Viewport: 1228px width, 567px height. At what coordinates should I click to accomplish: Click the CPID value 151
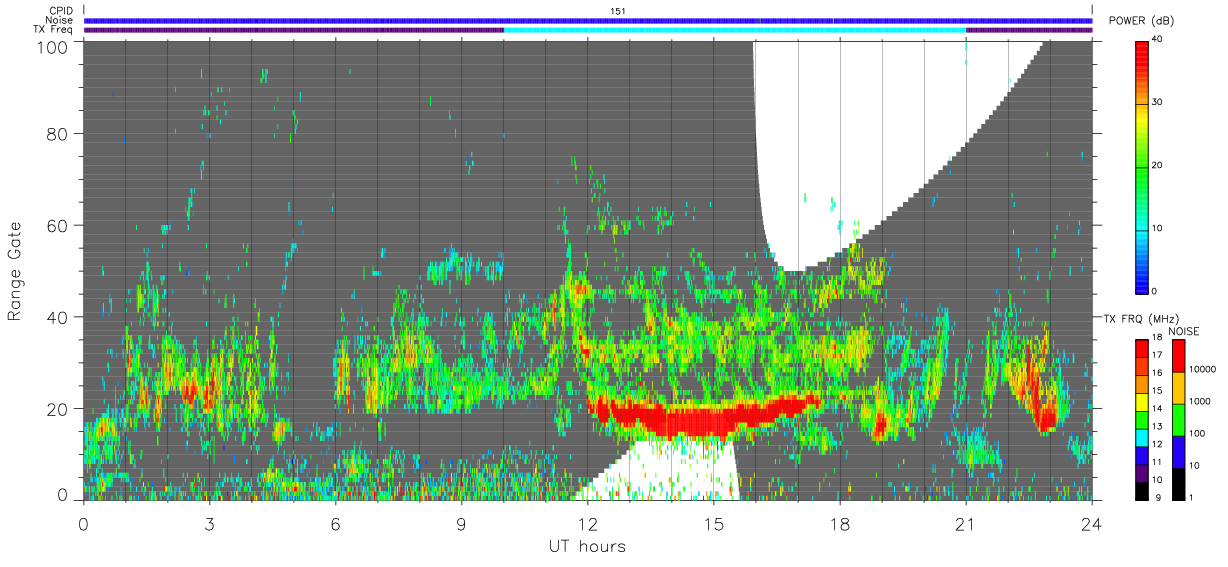[x=617, y=11]
